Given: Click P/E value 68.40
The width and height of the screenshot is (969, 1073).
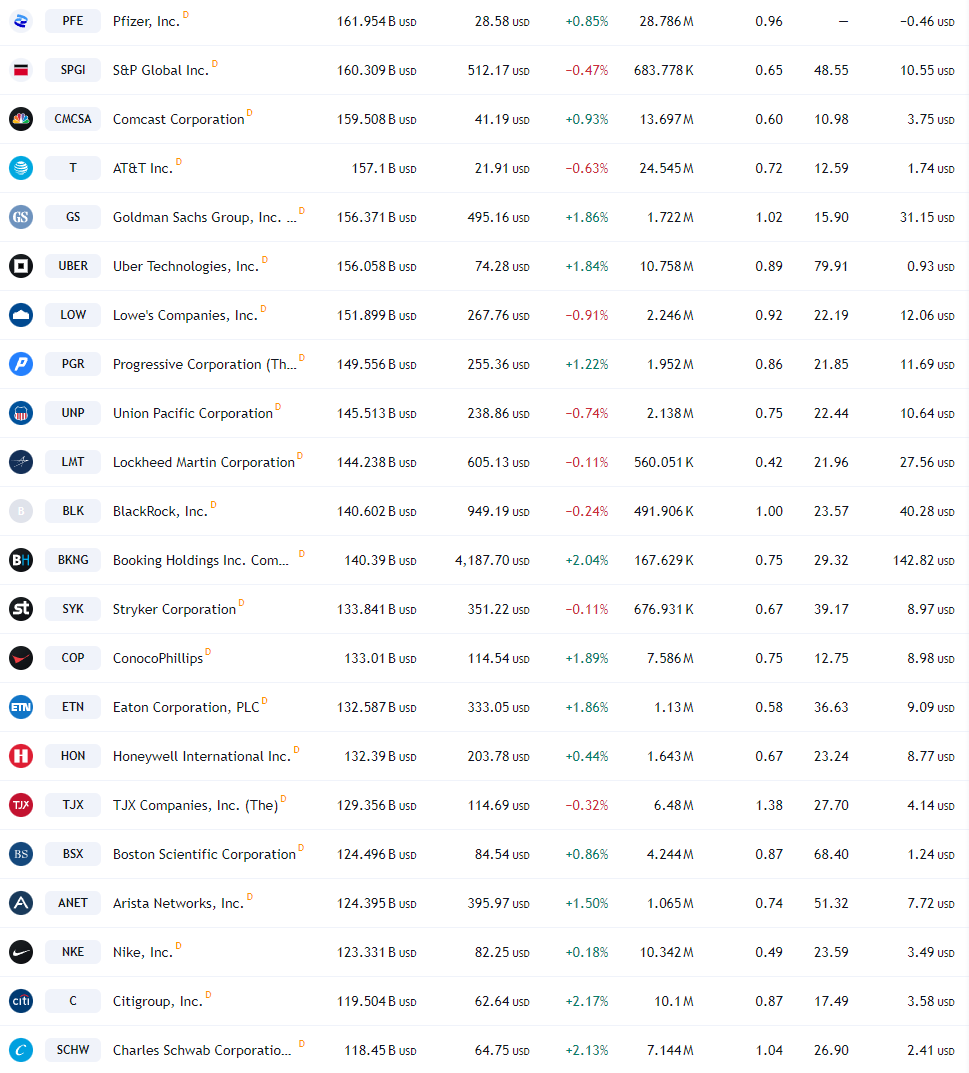Looking at the screenshot, I should point(831,855).
